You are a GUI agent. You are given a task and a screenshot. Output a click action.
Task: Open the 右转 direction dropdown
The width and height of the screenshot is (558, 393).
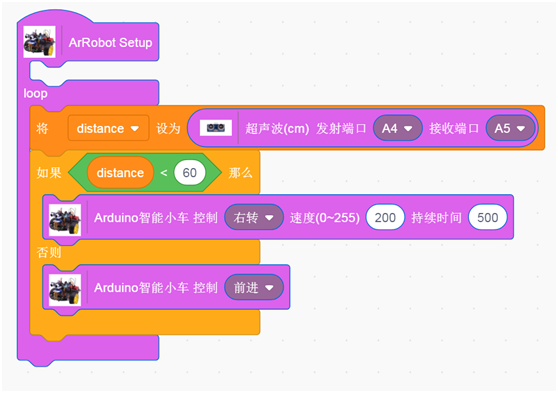254,218
